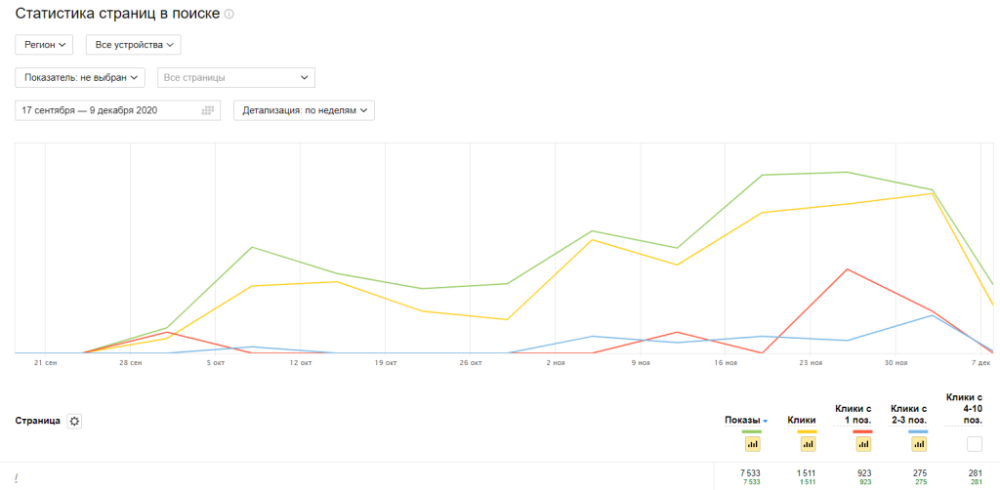Expand the Все устройства dropdown

pyautogui.click(x=133, y=45)
